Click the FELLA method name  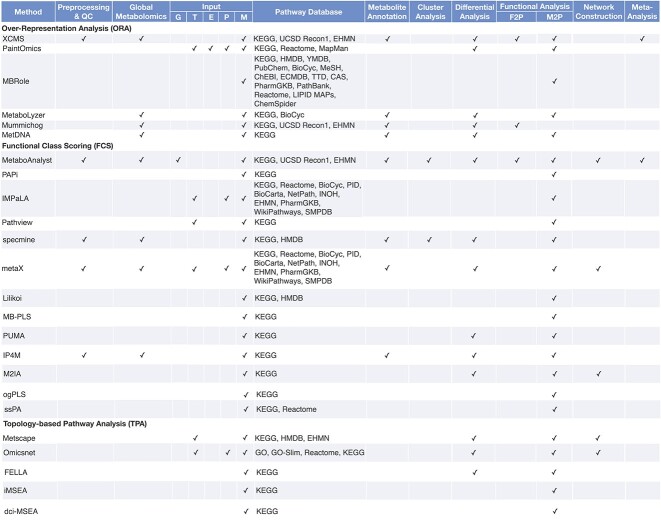16,472
